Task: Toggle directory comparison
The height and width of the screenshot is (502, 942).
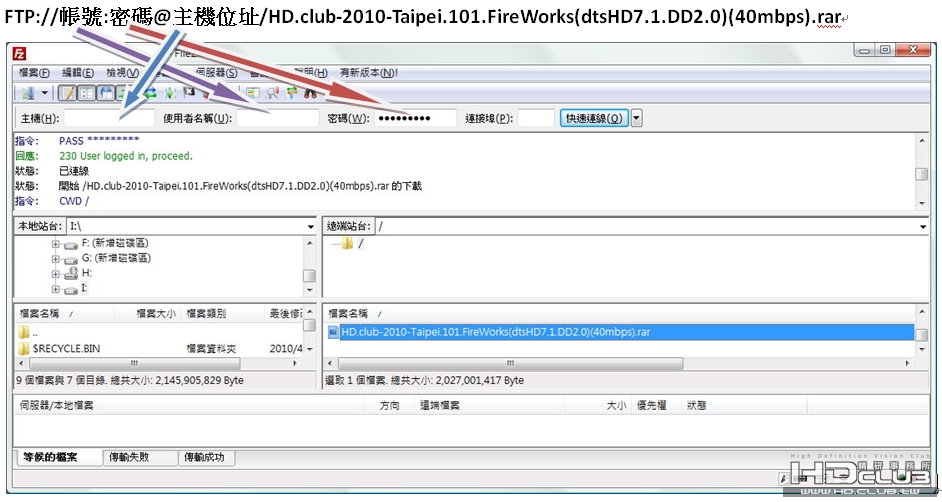Action: (x=272, y=93)
